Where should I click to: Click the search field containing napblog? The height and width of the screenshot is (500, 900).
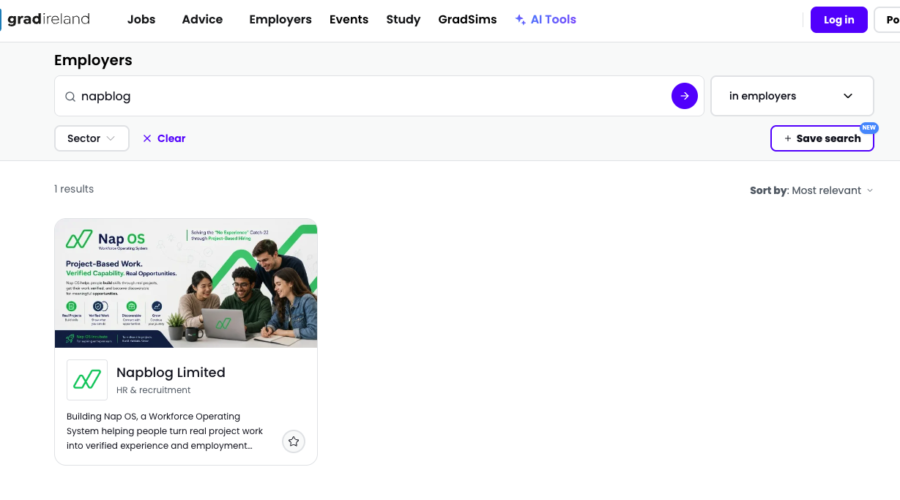pos(379,96)
